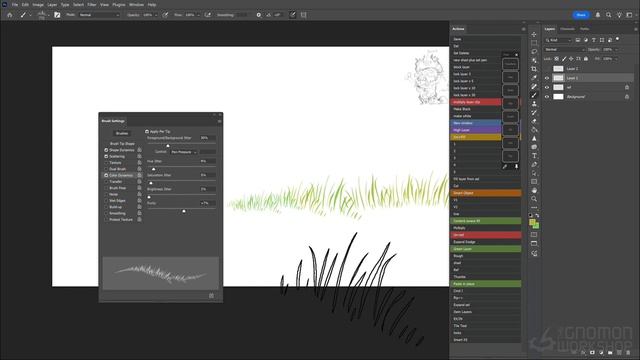Screen dimensions: 640x360
Task: Open the Filter menu
Action: 91,4
